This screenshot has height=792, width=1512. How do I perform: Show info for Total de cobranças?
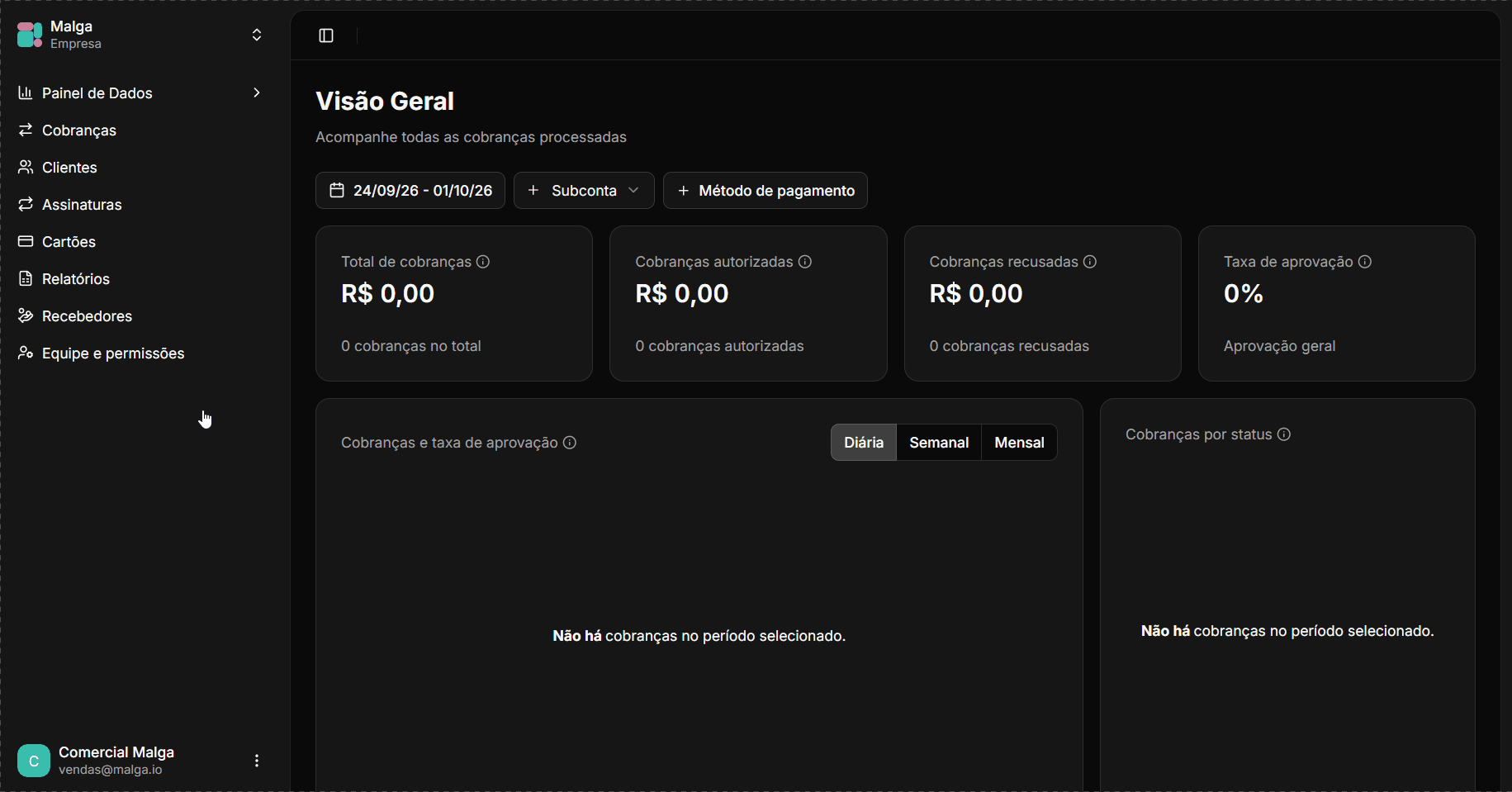pyautogui.click(x=483, y=262)
